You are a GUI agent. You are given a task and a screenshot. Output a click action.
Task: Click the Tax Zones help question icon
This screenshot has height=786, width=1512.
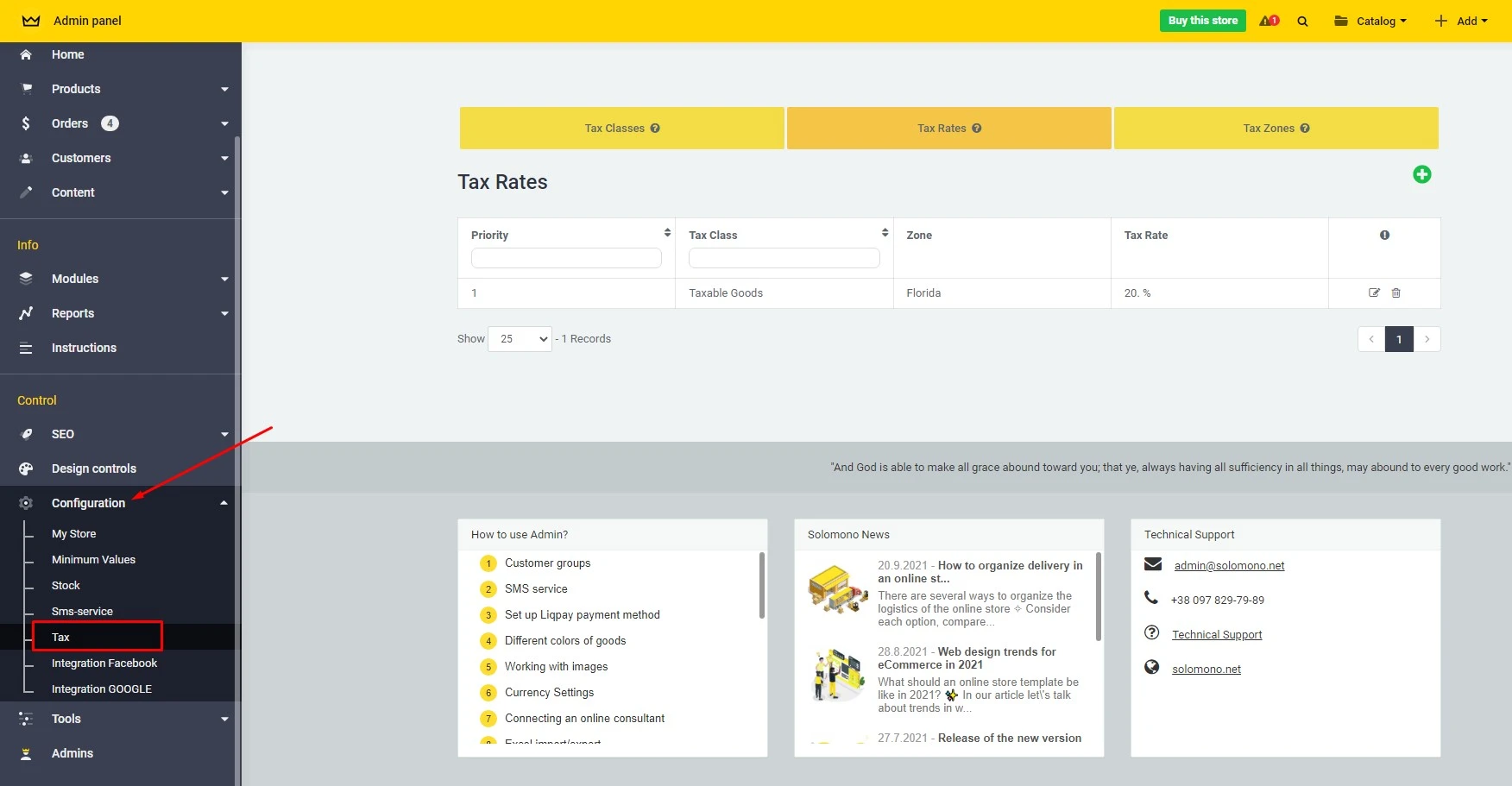coord(1305,129)
